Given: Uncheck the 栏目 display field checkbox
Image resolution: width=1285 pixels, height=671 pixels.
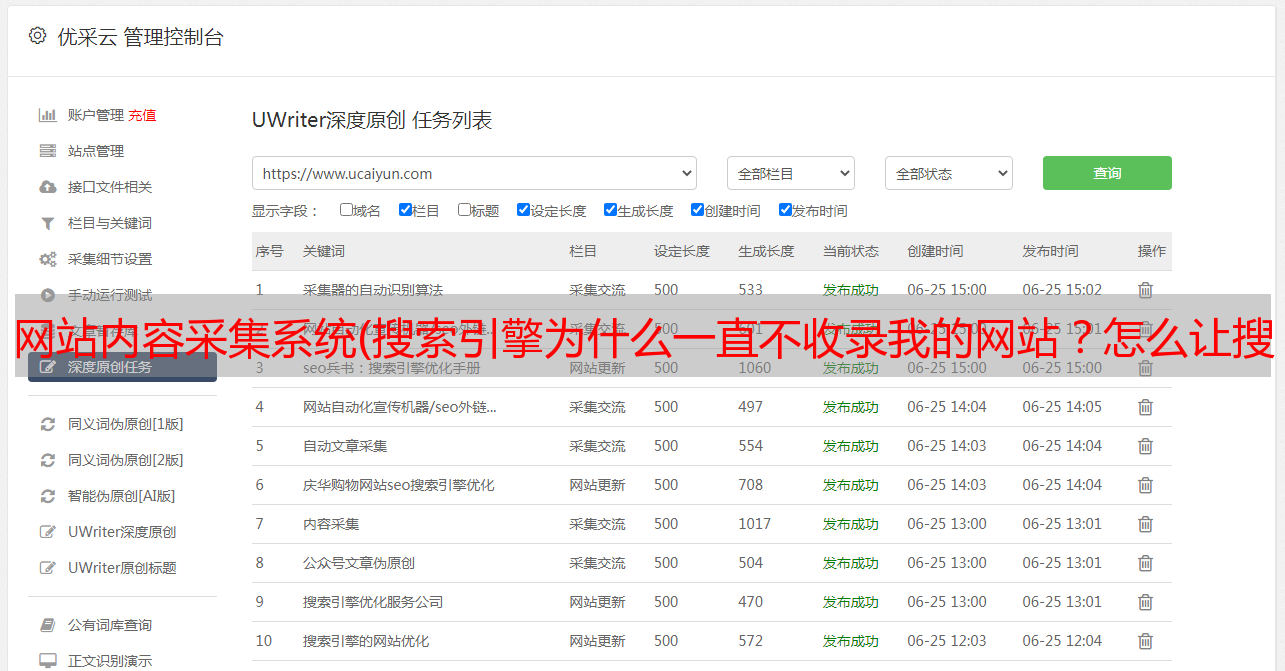Looking at the screenshot, I should [x=405, y=210].
